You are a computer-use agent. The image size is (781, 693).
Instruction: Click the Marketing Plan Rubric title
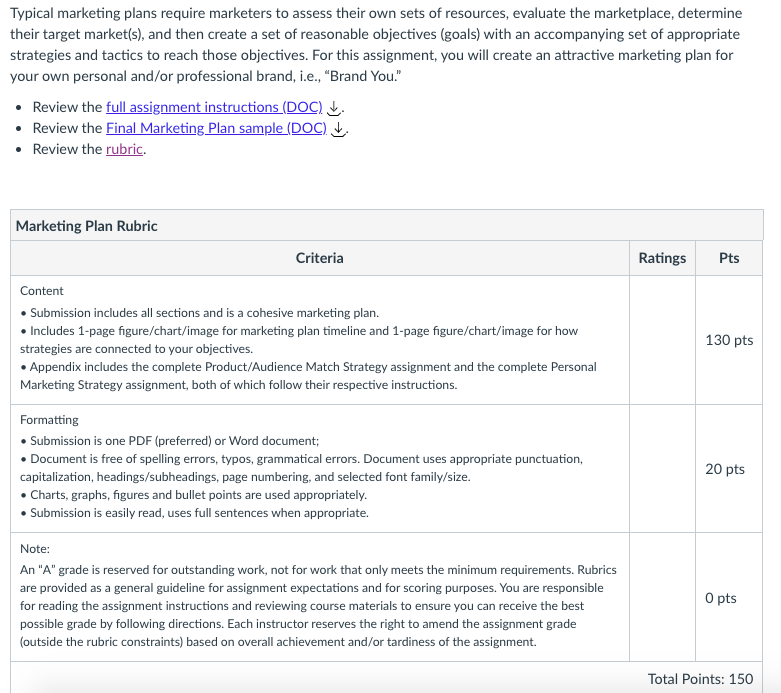(x=87, y=226)
